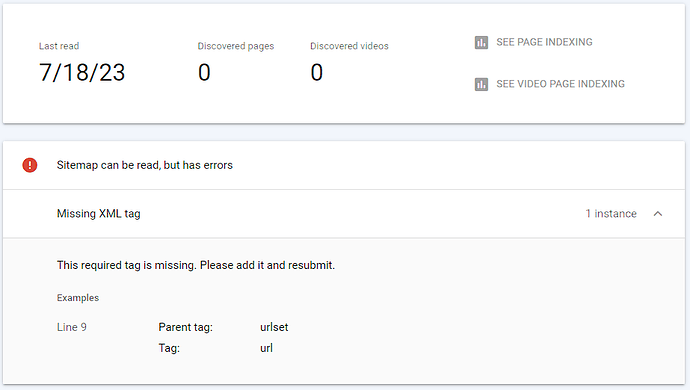Click the "1 instance" count

tap(611, 214)
